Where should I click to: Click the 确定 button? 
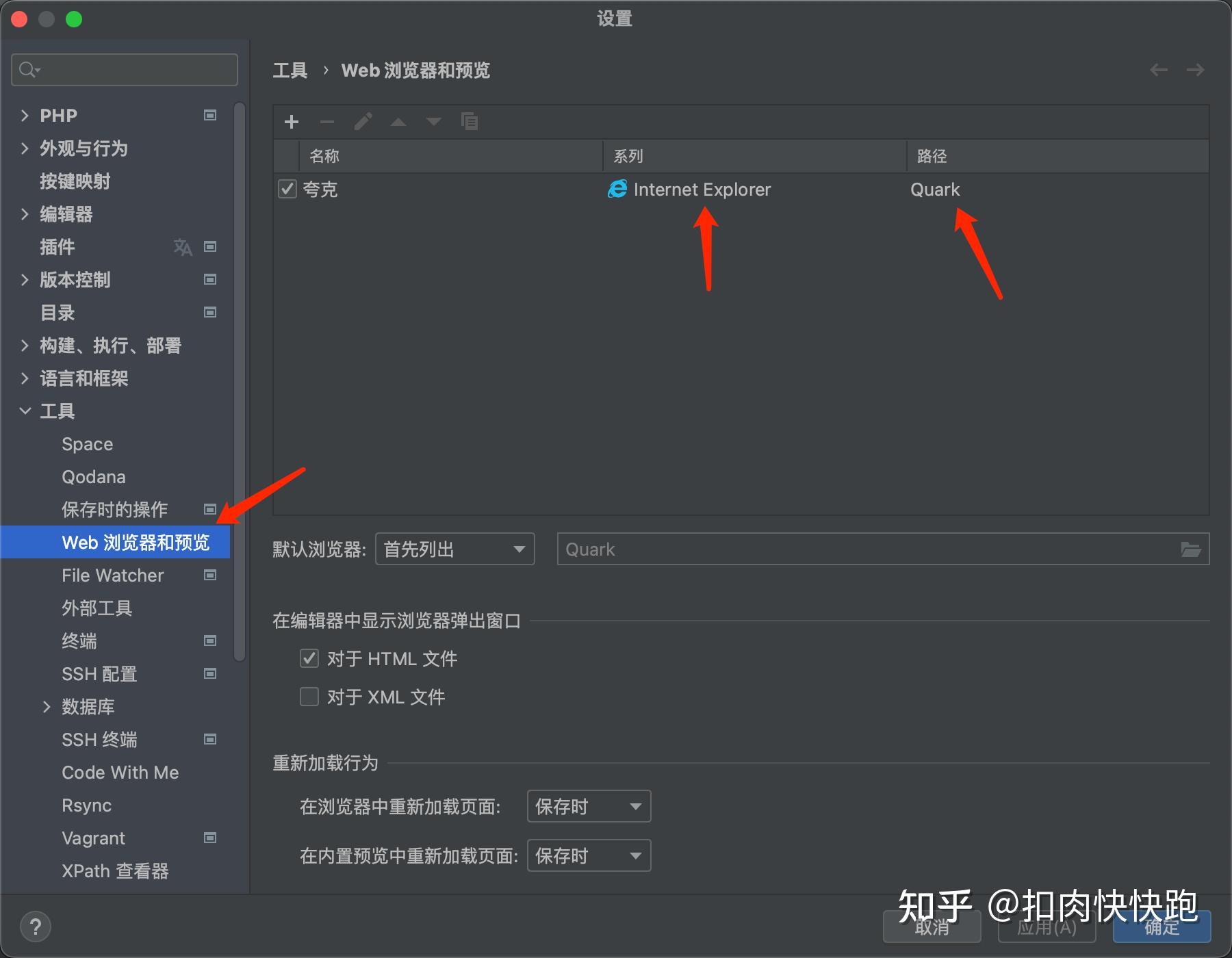click(1162, 927)
